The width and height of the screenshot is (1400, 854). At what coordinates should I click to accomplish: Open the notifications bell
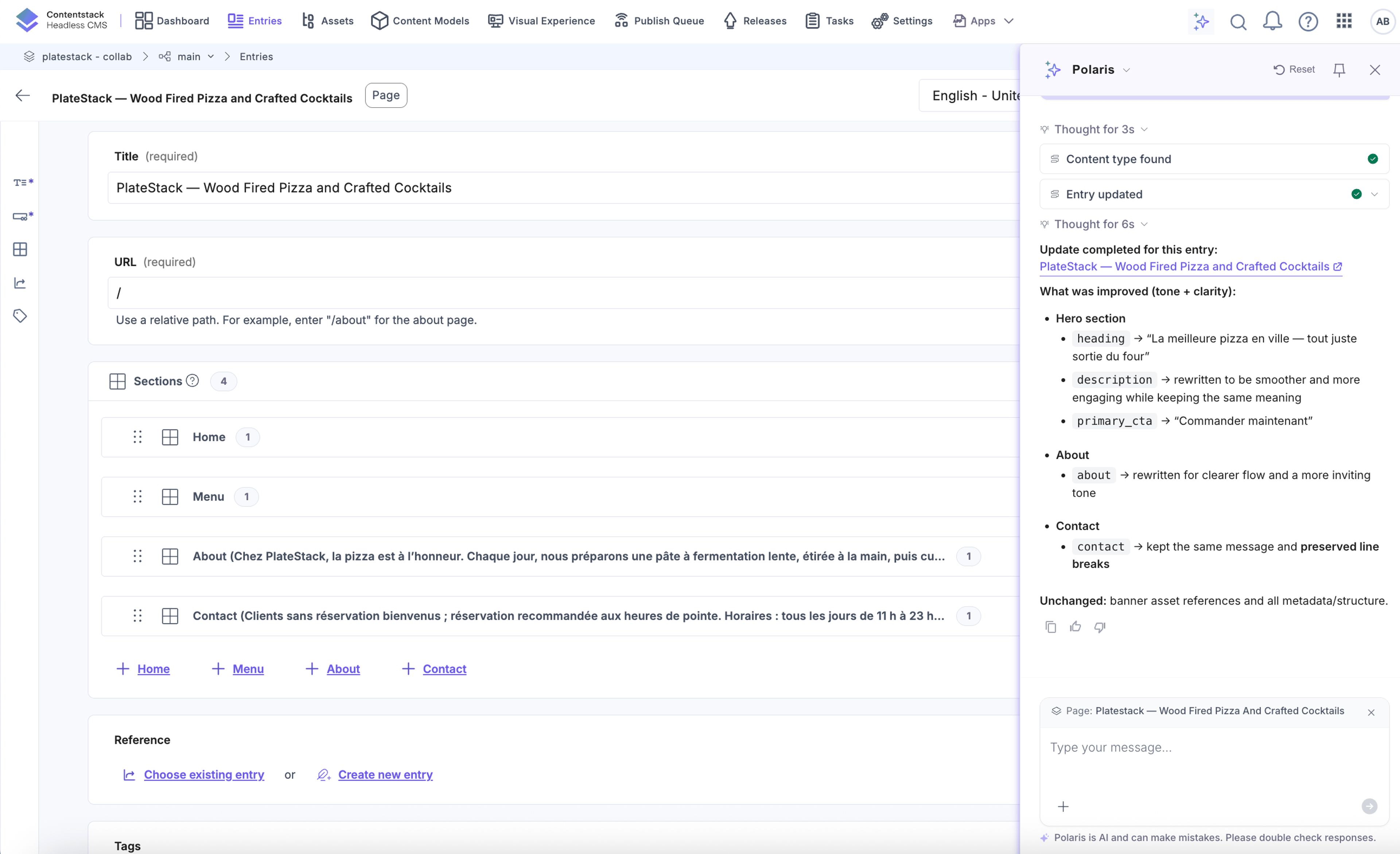pos(1272,22)
